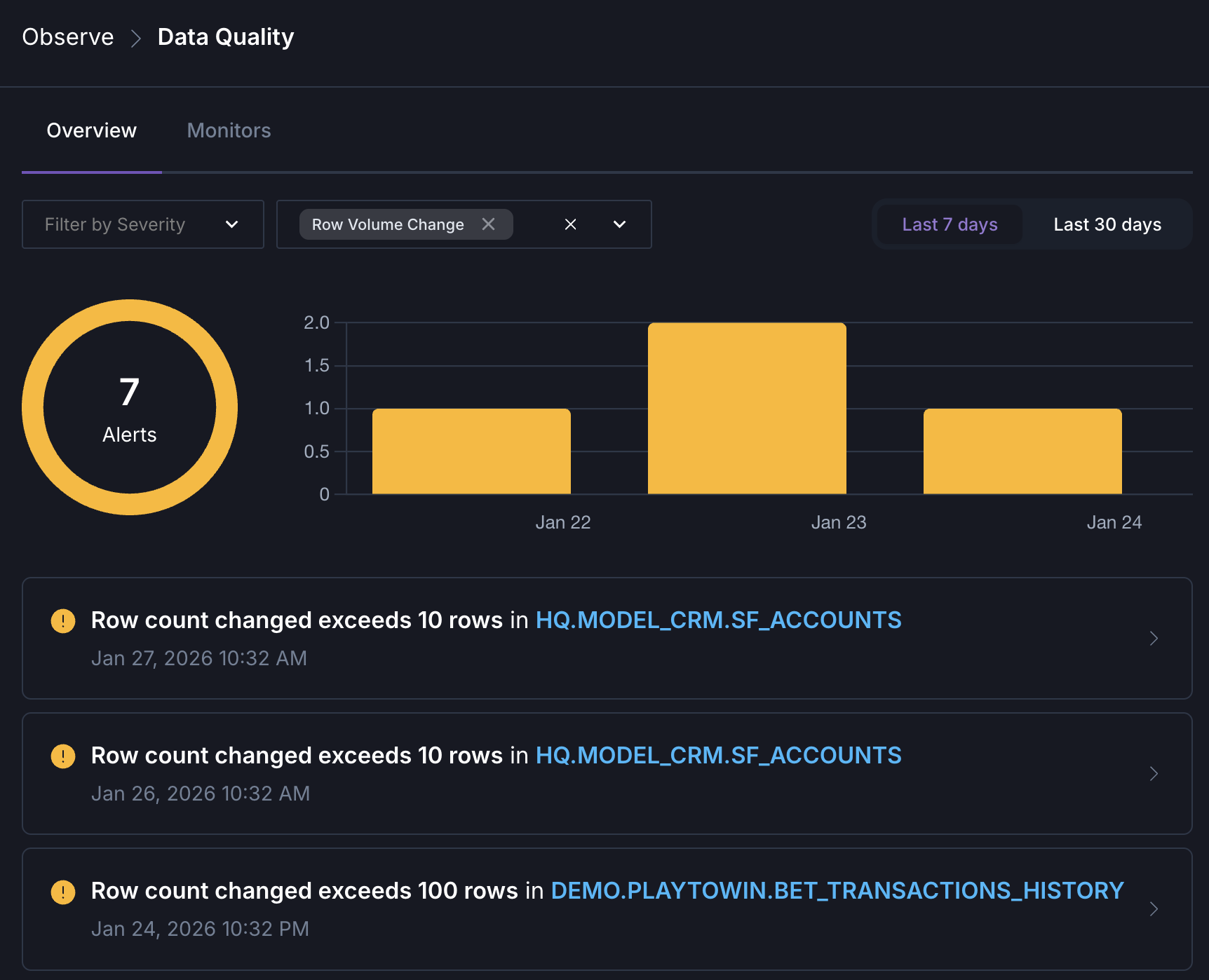
Task: Click the tall Jan 23 bar in the chart
Action: click(x=747, y=407)
